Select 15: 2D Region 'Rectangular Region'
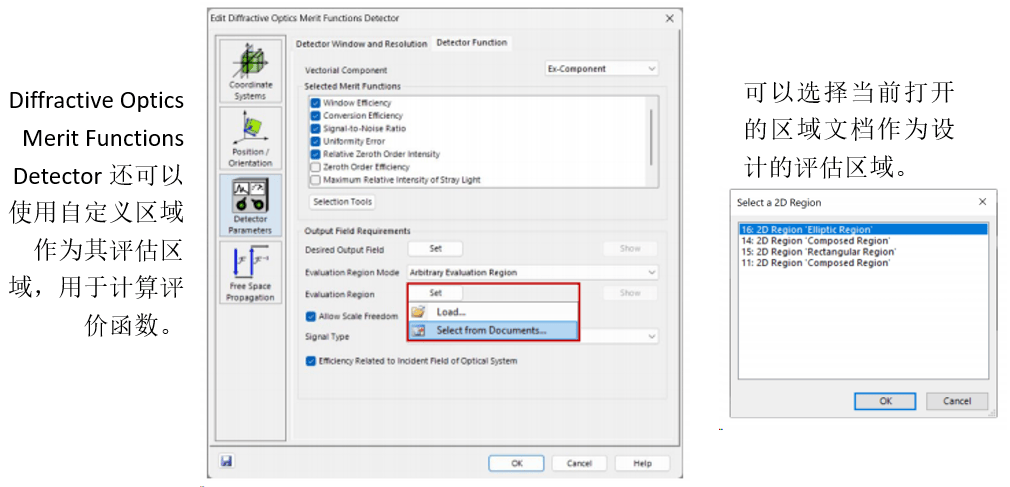Screen dimensions: 1010x487 pyautogui.click(x=817, y=252)
